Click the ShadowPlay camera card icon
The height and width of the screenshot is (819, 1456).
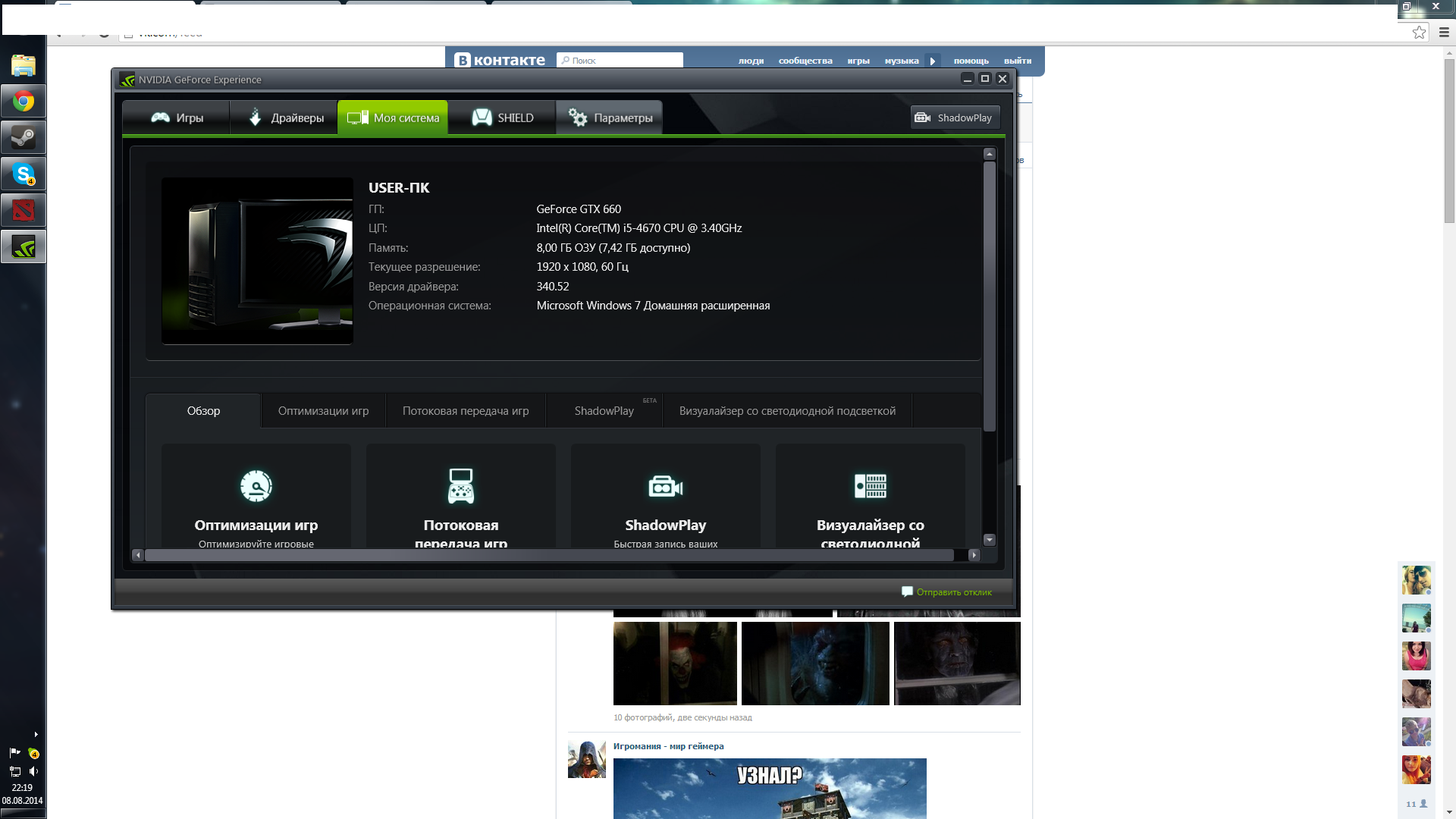(x=666, y=486)
